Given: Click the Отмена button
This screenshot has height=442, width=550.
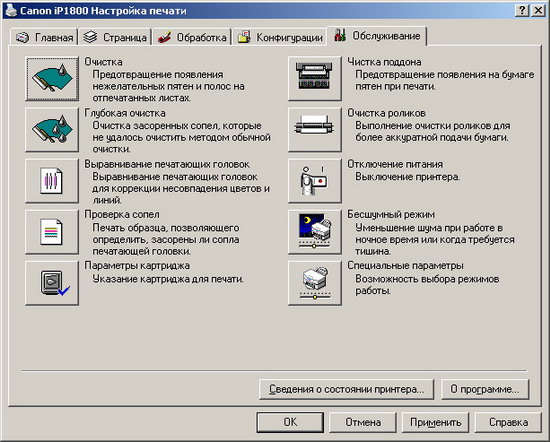Looking at the screenshot, I should click(363, 422).
